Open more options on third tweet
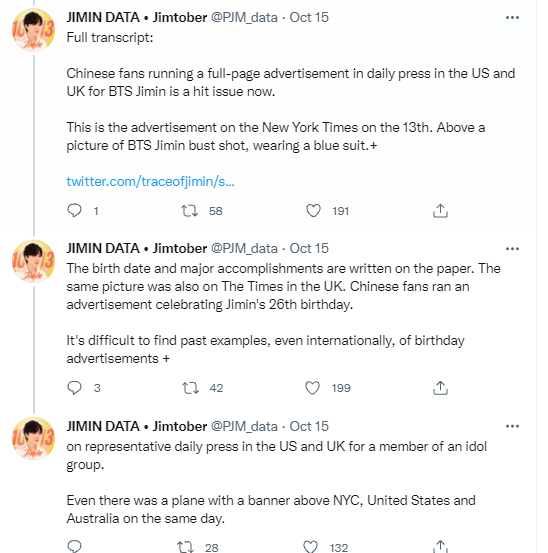This screenshot has width=548, height=553. pyautogui.click(x=512, y=426)
